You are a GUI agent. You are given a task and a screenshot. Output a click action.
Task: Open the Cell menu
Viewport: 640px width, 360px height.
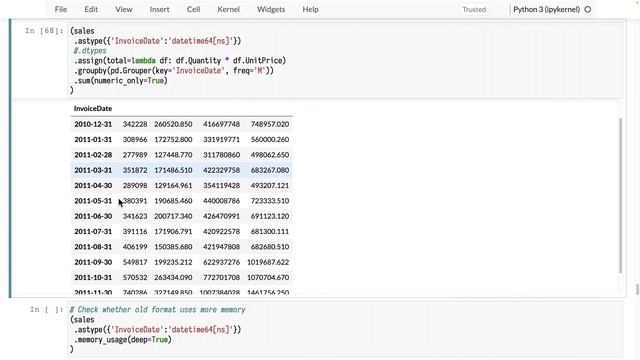(x=193, y=9)
